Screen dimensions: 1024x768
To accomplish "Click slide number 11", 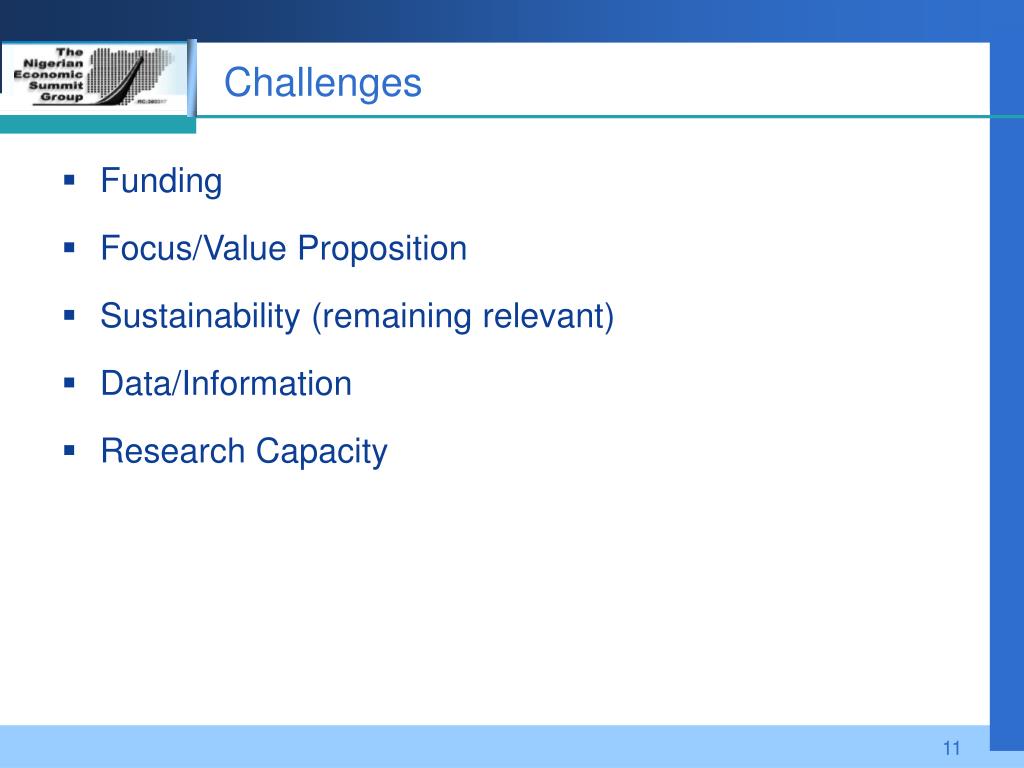I will (952, 748).
